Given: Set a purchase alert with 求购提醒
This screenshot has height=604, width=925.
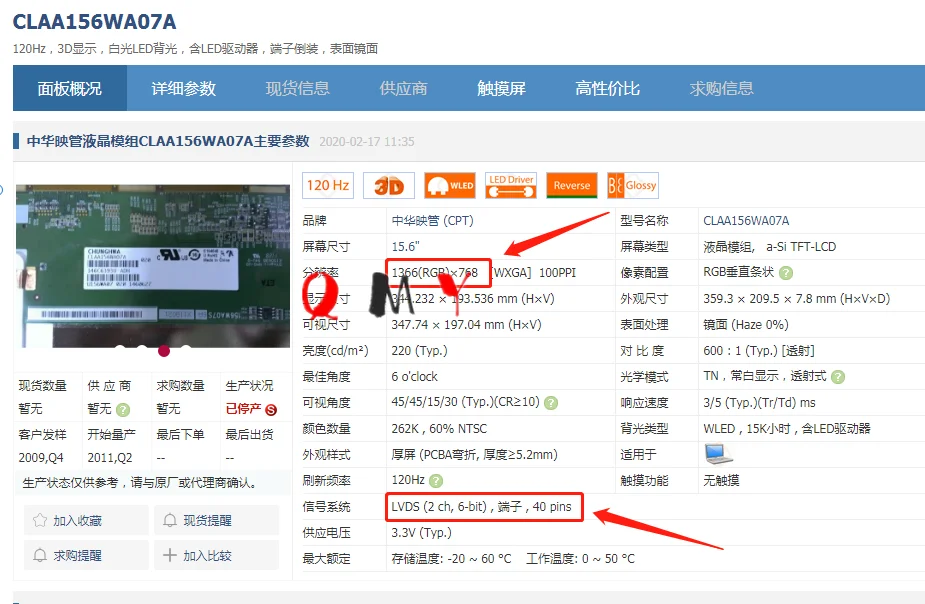Looking at the screenshot, I should (86, 555).
